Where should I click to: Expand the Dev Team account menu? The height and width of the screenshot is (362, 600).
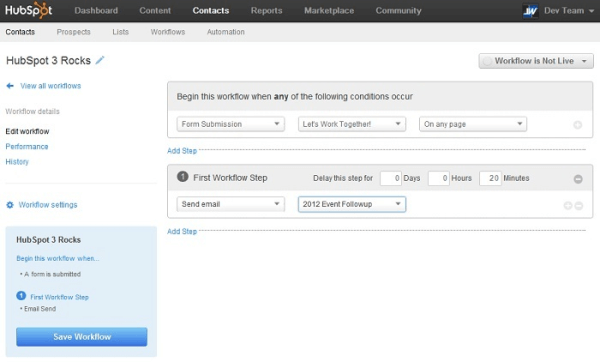569,11
